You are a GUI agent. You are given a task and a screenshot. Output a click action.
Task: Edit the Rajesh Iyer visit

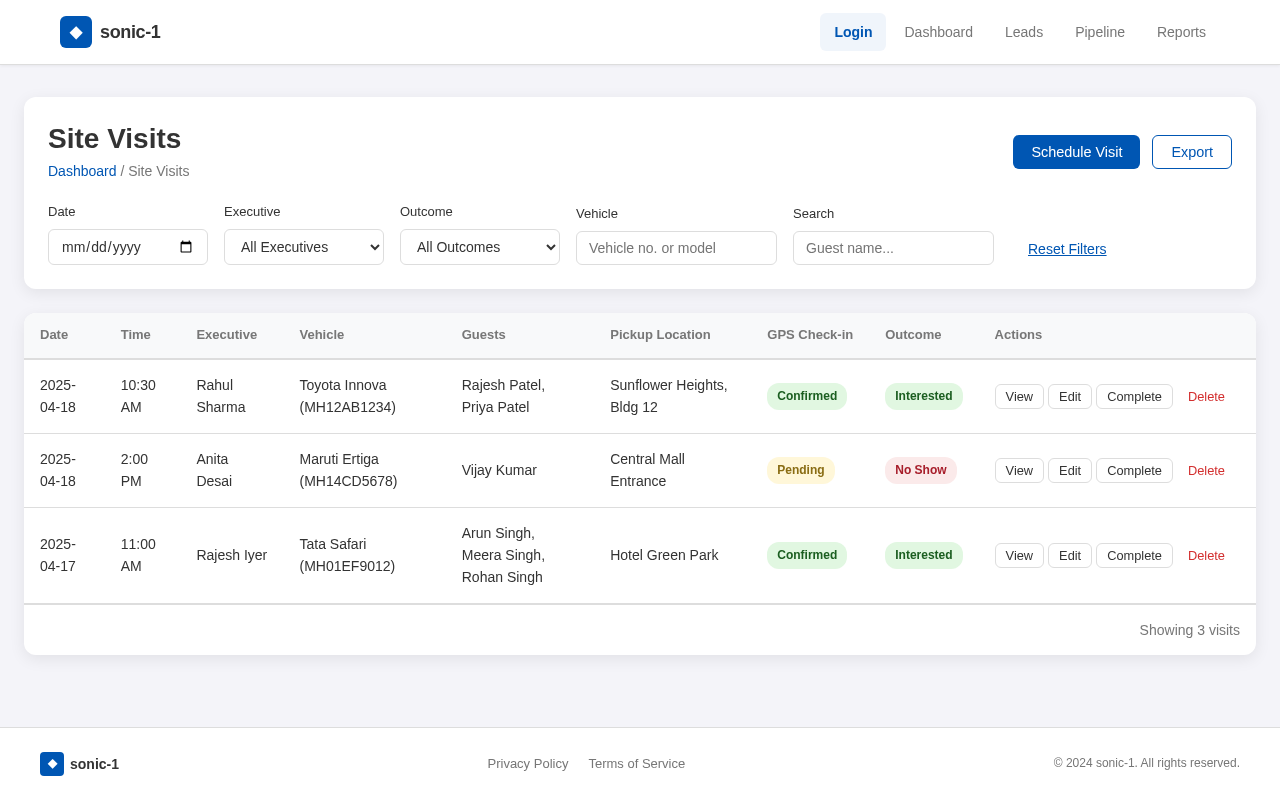1070,555
